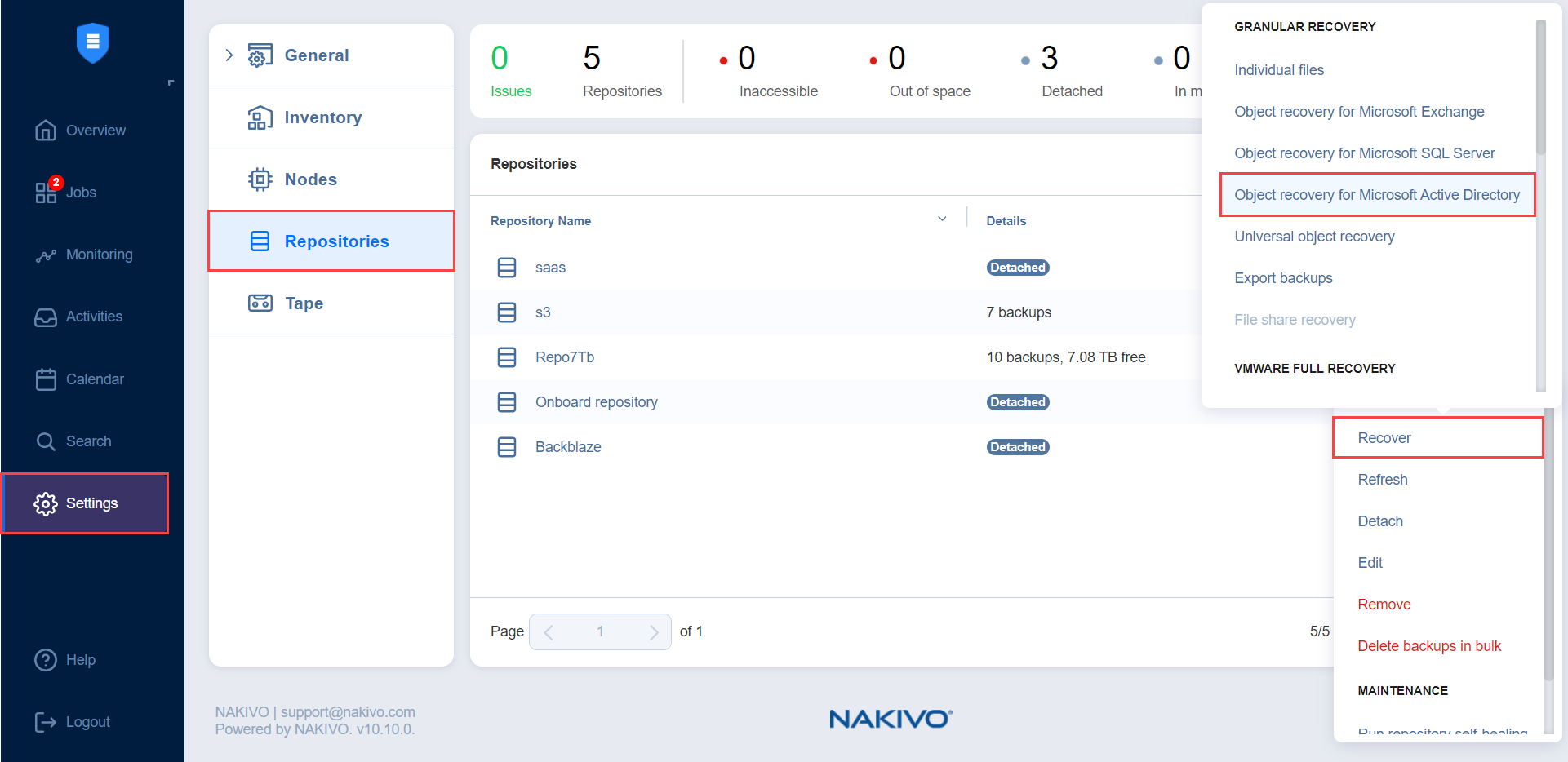Screen dimensions: 1568x762
Task: Click the page number input field
Action: pyautogui.click(x=600, y=631)
